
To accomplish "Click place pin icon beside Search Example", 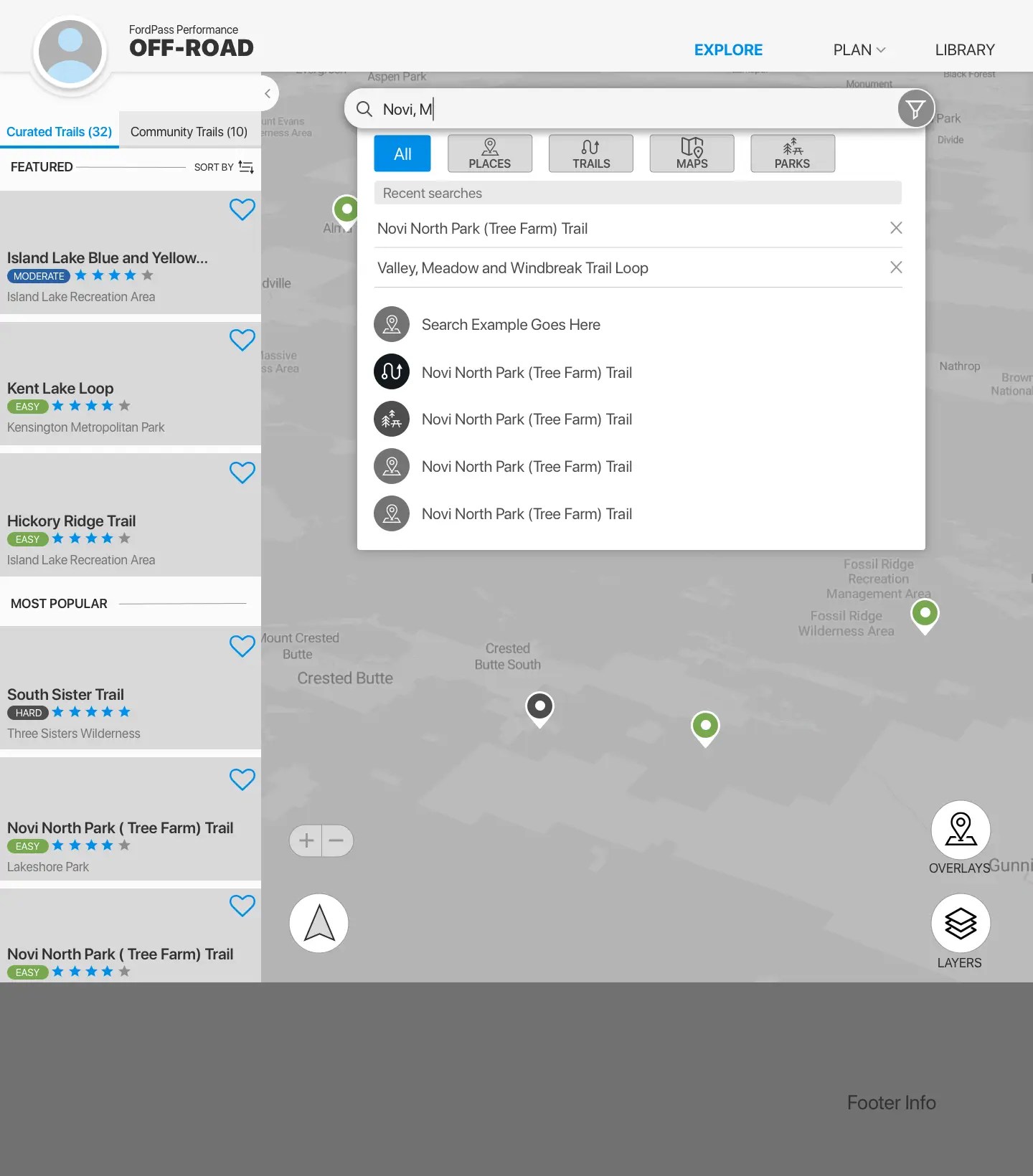I will tap(392, 324).
